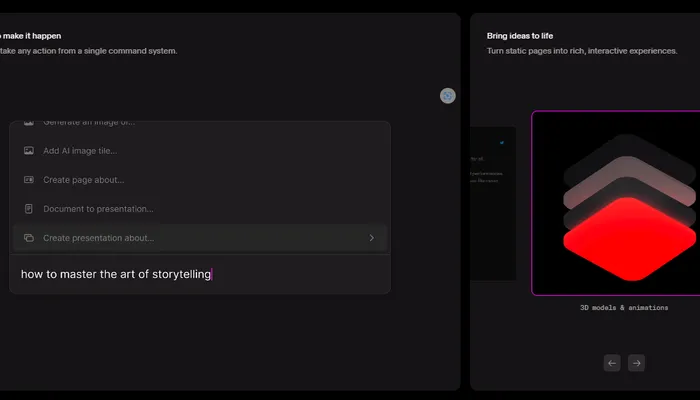Go to previous carousel slide with left arrow
700x400 pixels.
pyautogui.click(x=612, y=363)
